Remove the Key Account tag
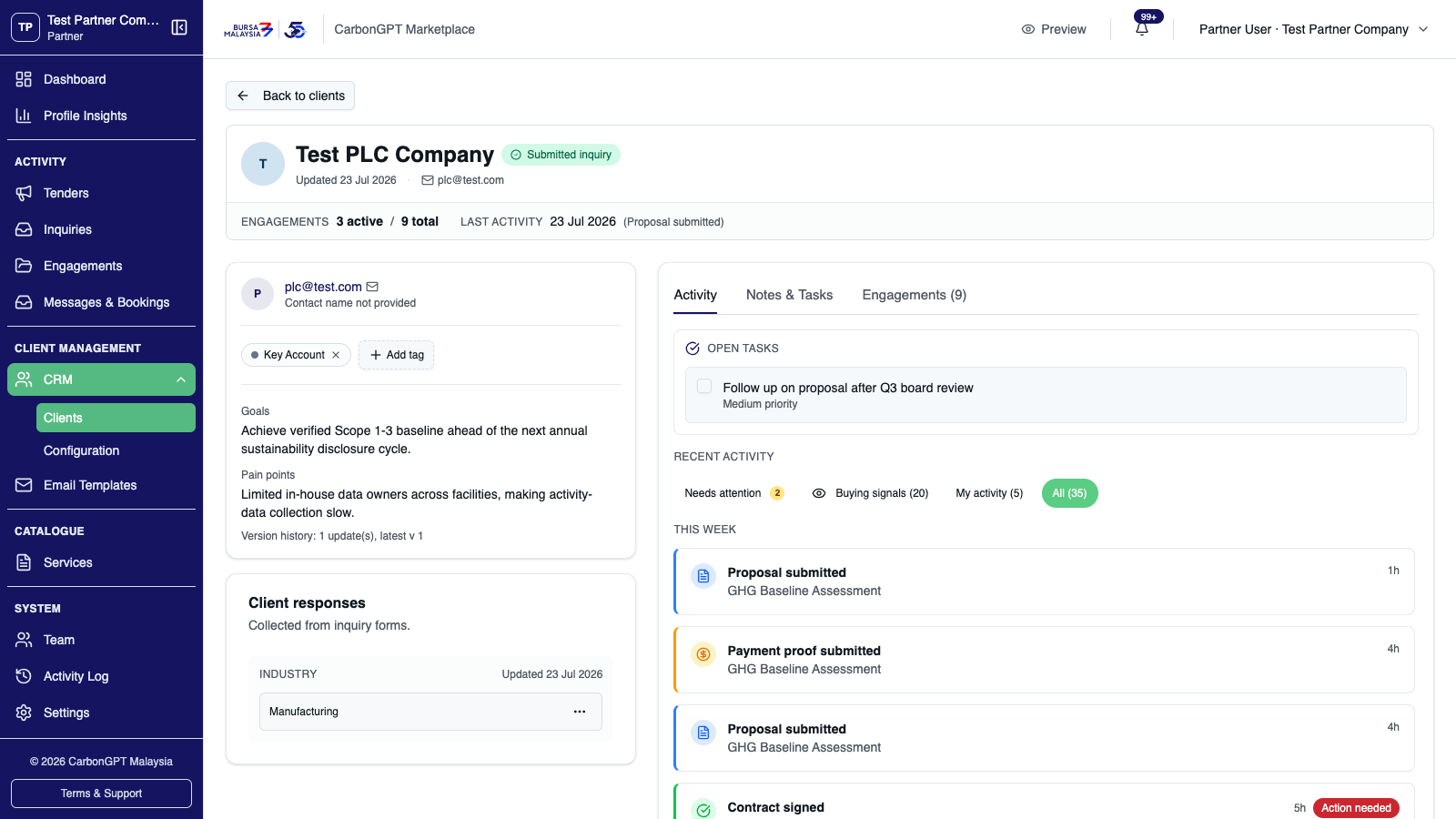This screenshot has height=819, width=1456. pyautogui.click(x=336, y=355)
